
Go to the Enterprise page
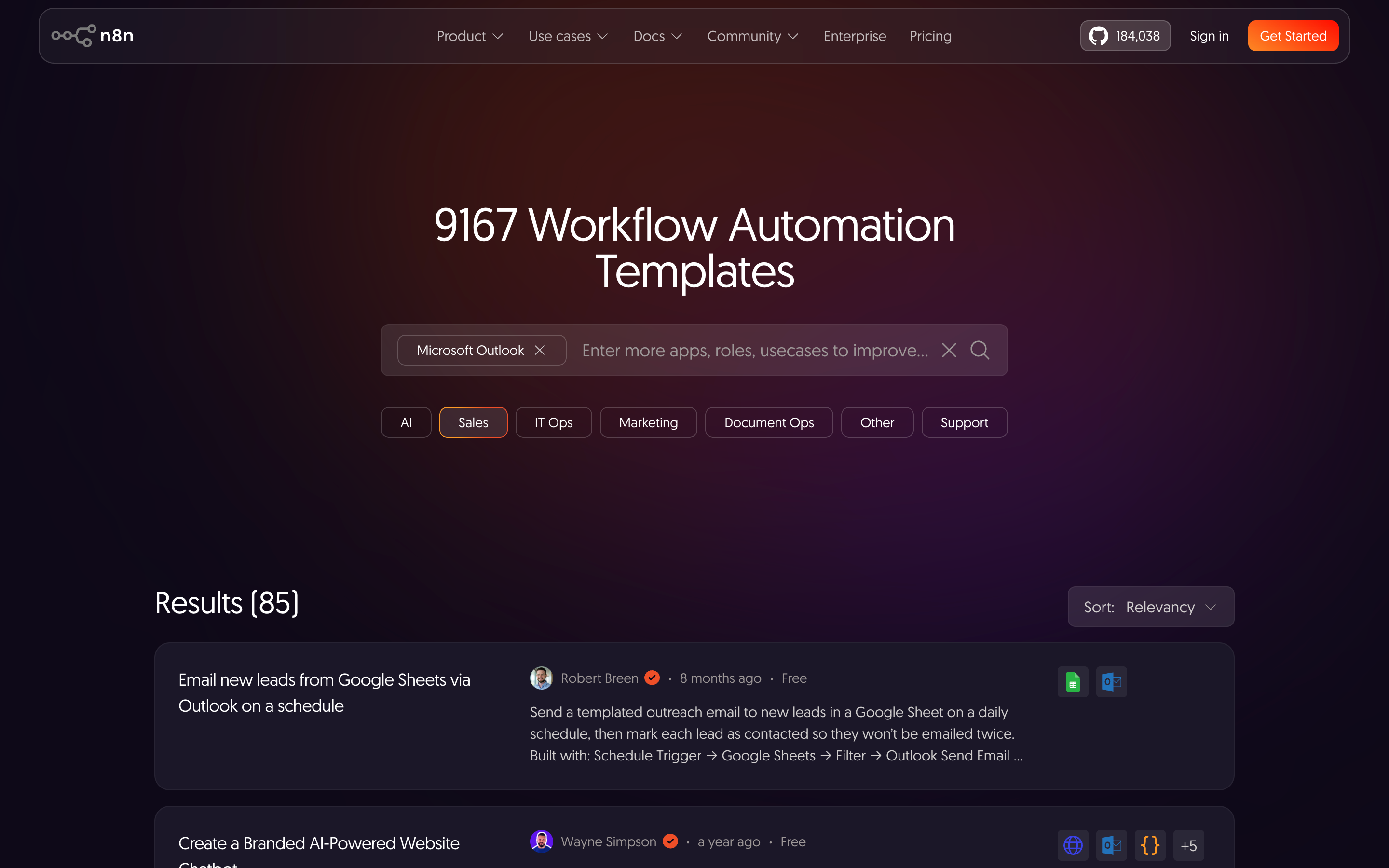[x=855, y=36]
